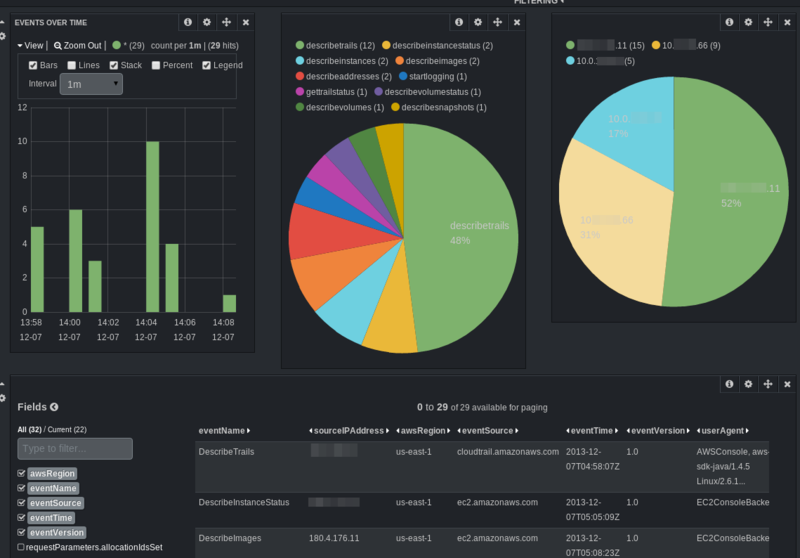The width and height of the screenshot is (800, 558).
Task: Show Current (22) fields
Action: 67,429
